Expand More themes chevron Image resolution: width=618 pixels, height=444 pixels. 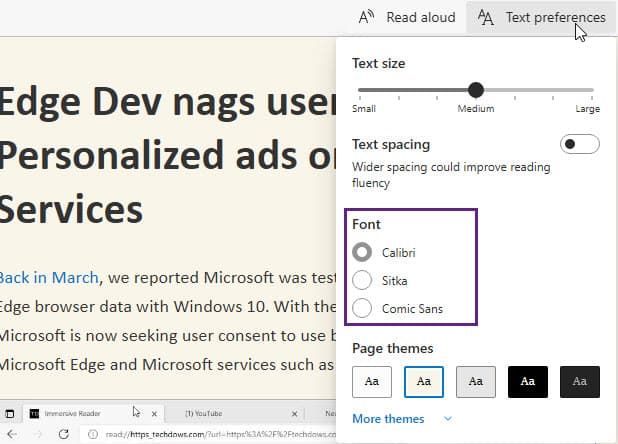click(447, 419)
